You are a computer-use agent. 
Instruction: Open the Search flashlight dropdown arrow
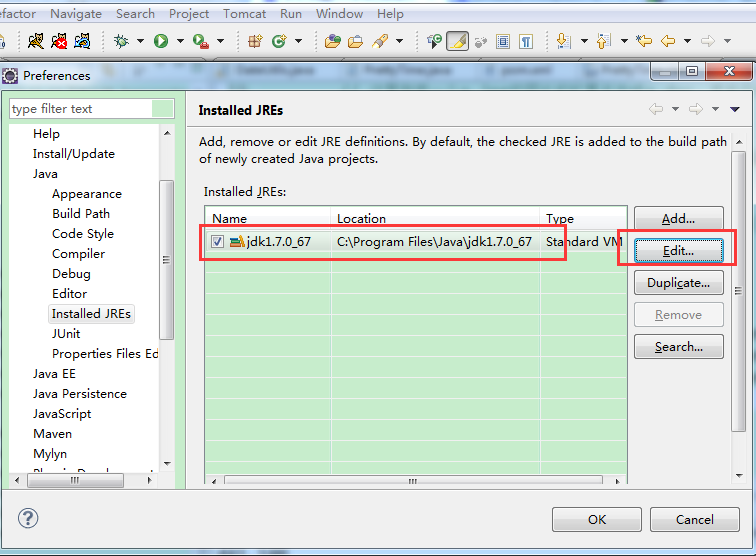399,41
